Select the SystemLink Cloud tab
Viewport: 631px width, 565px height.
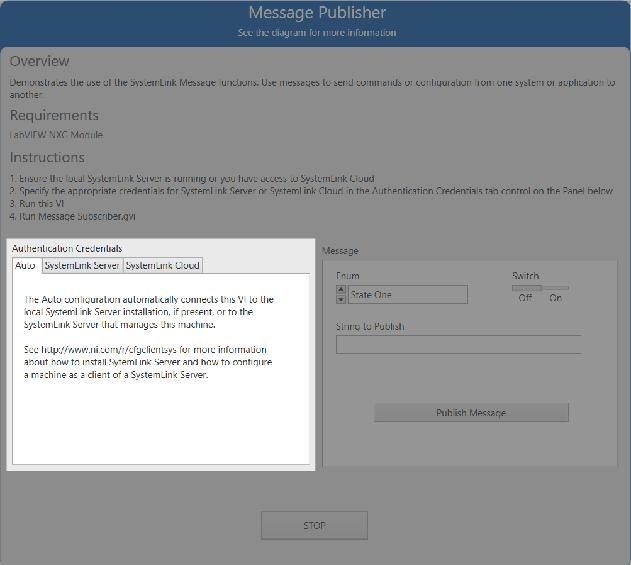tap(163, 265)
